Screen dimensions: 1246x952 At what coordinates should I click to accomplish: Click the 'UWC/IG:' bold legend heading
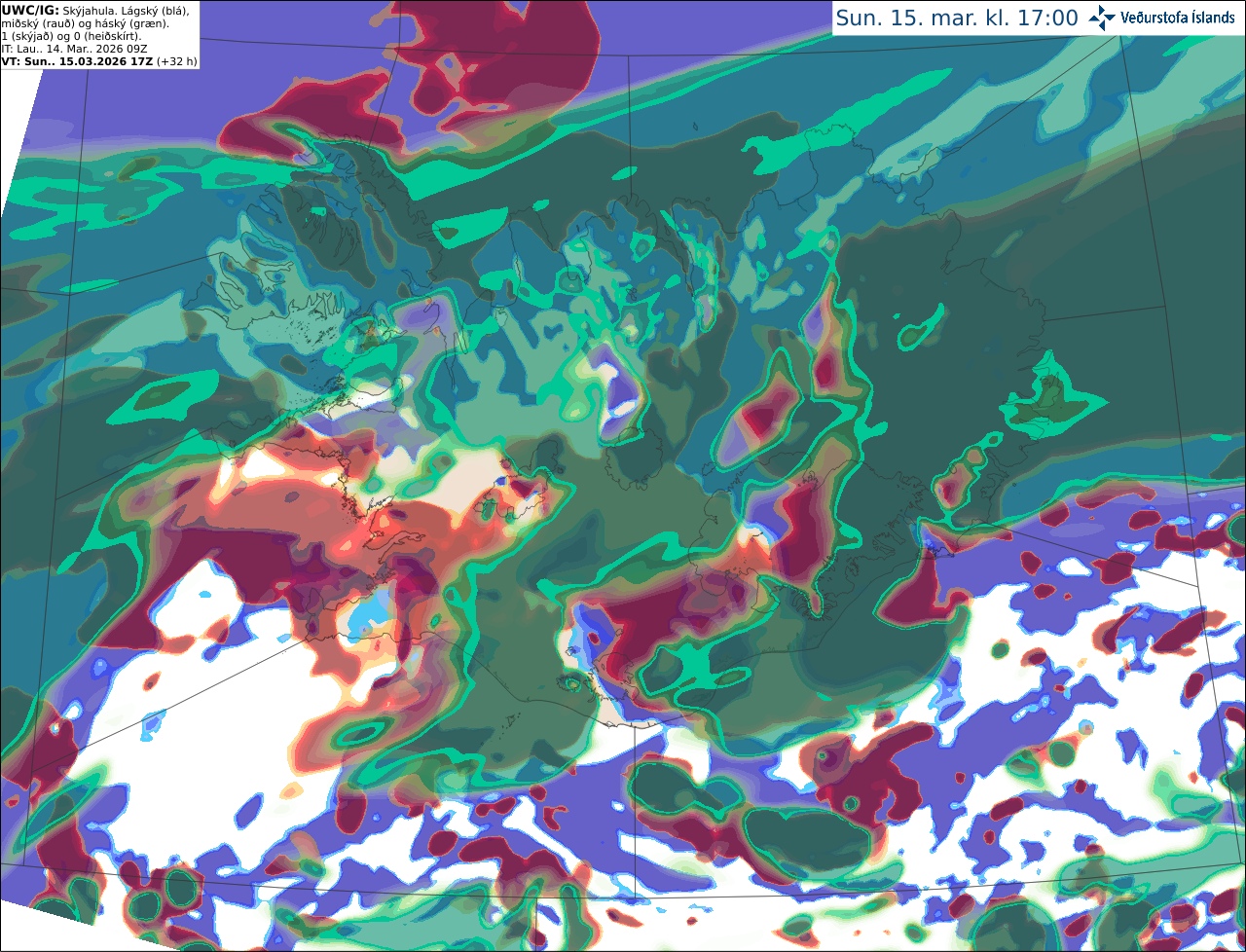coord(30,10)
